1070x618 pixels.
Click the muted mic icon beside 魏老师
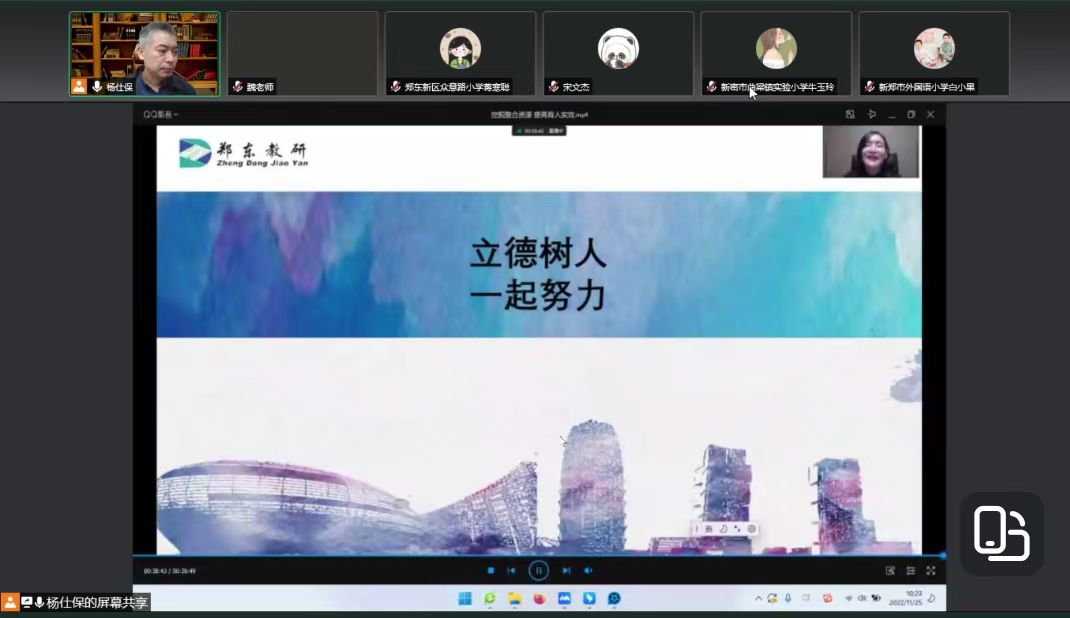point(237,87)
